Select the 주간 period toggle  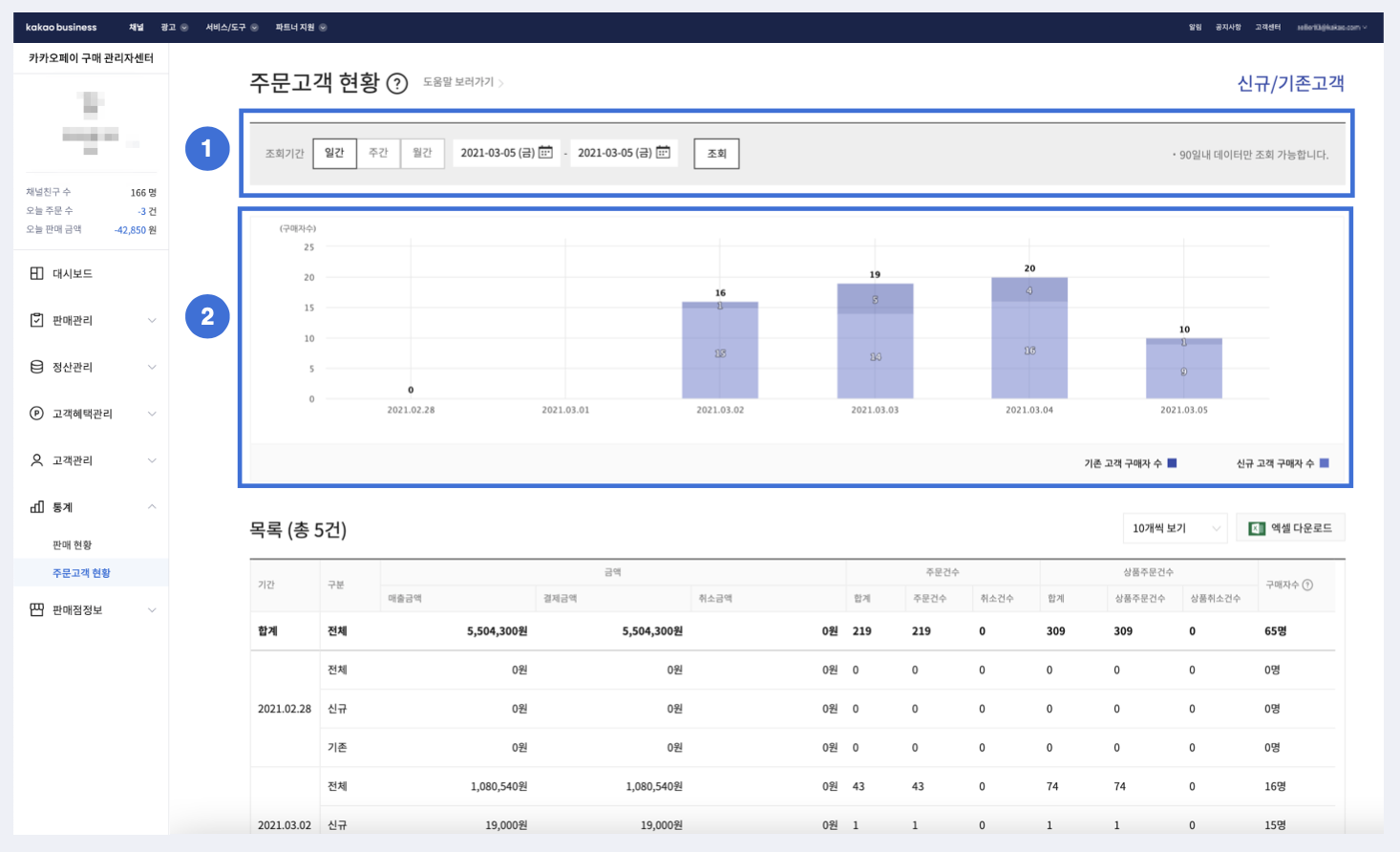click(x=378, y=153)
